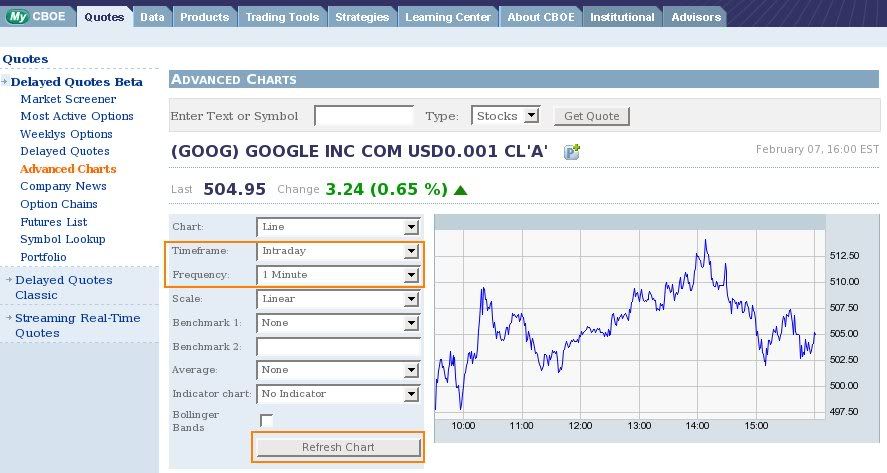This screenshot has height=473, width=887.
Task: Open the Benchmark 1 dropdown
Action: 338,323
